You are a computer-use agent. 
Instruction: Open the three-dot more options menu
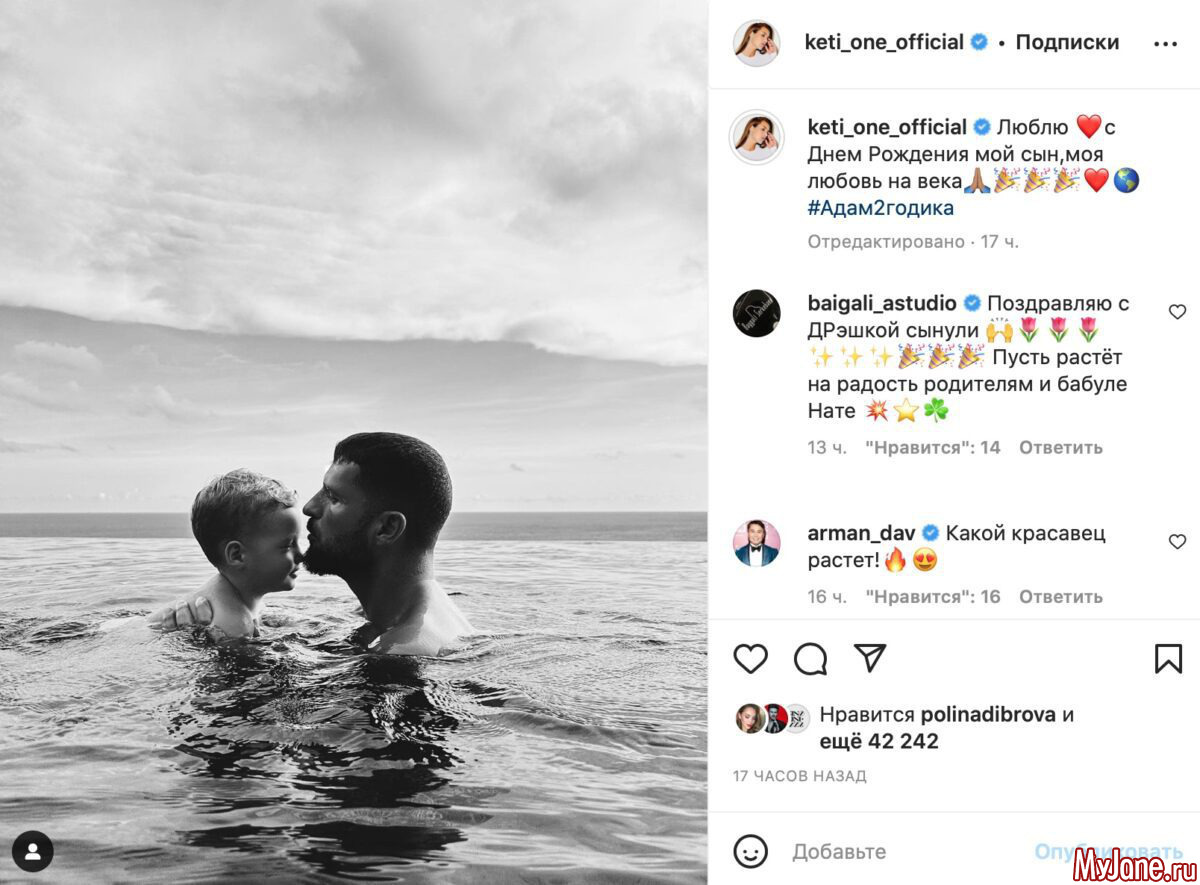(x=1165, y=44)
